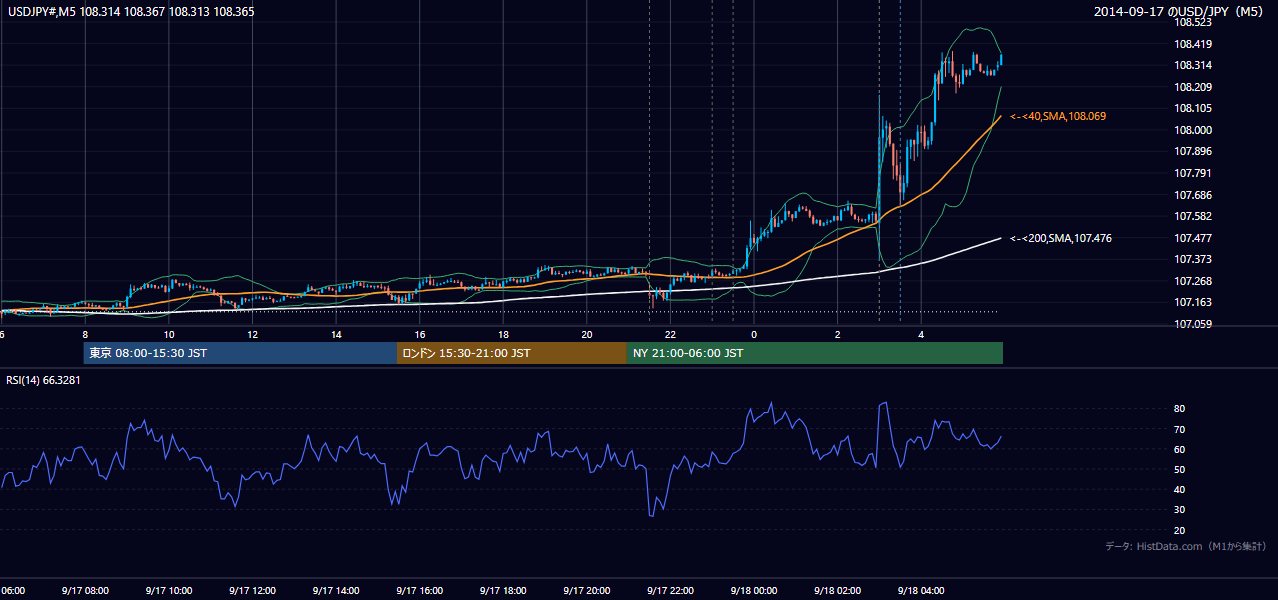This screenshot has height=600, width=1278.
Task: Click the 9/18 00:00 date axis label
Action: coord(753,591)
